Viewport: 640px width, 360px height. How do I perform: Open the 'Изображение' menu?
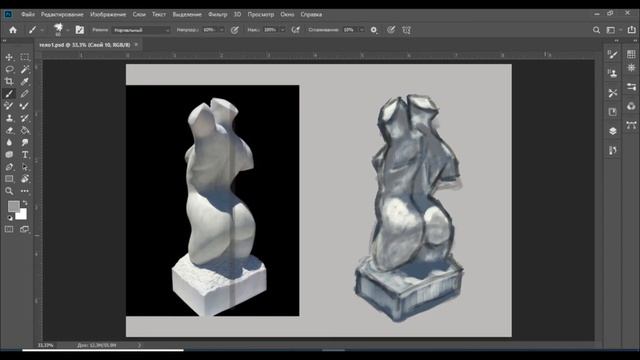tap(108, 14)
